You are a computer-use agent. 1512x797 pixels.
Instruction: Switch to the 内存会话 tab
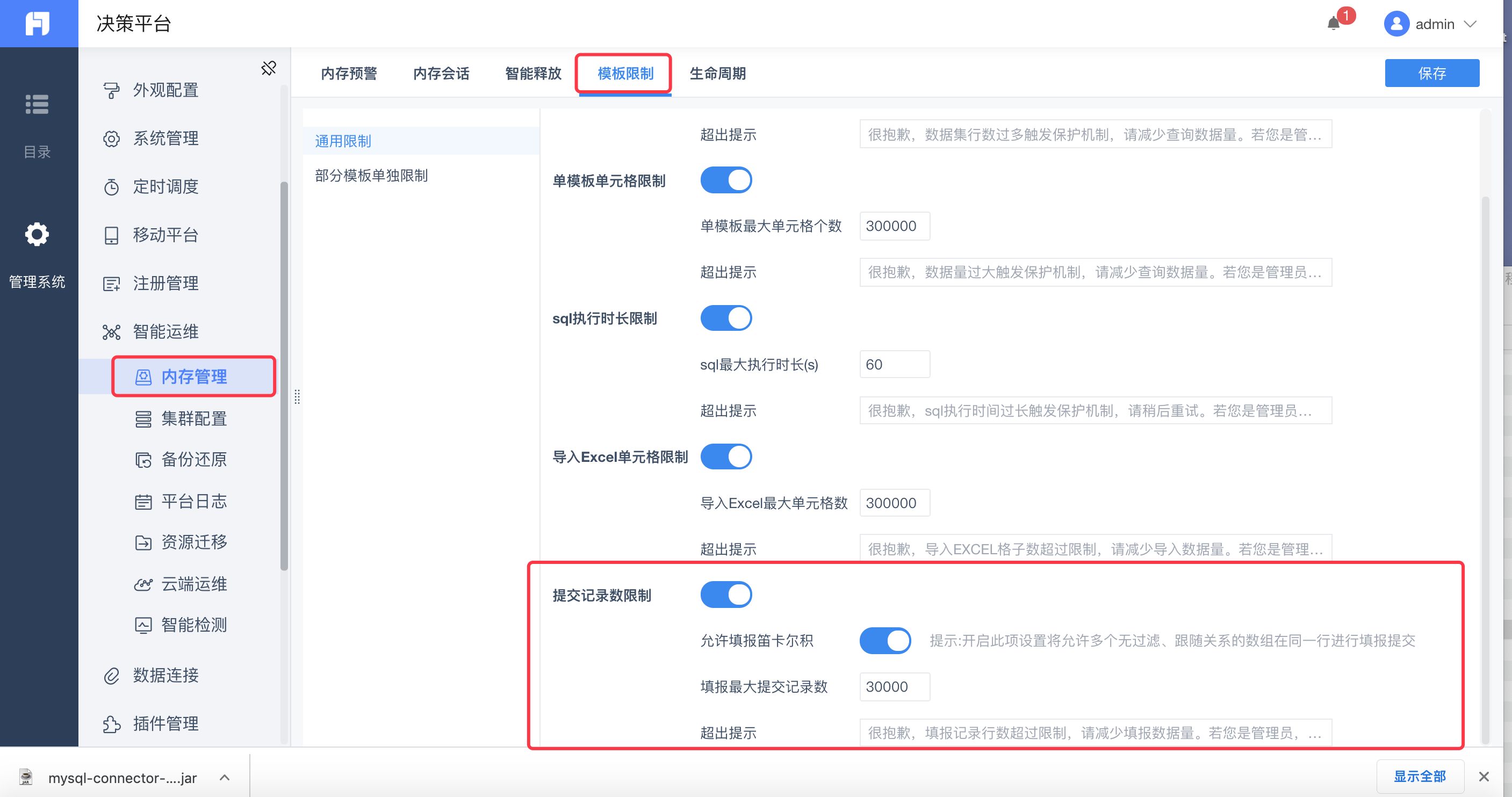tap(441, 74)
